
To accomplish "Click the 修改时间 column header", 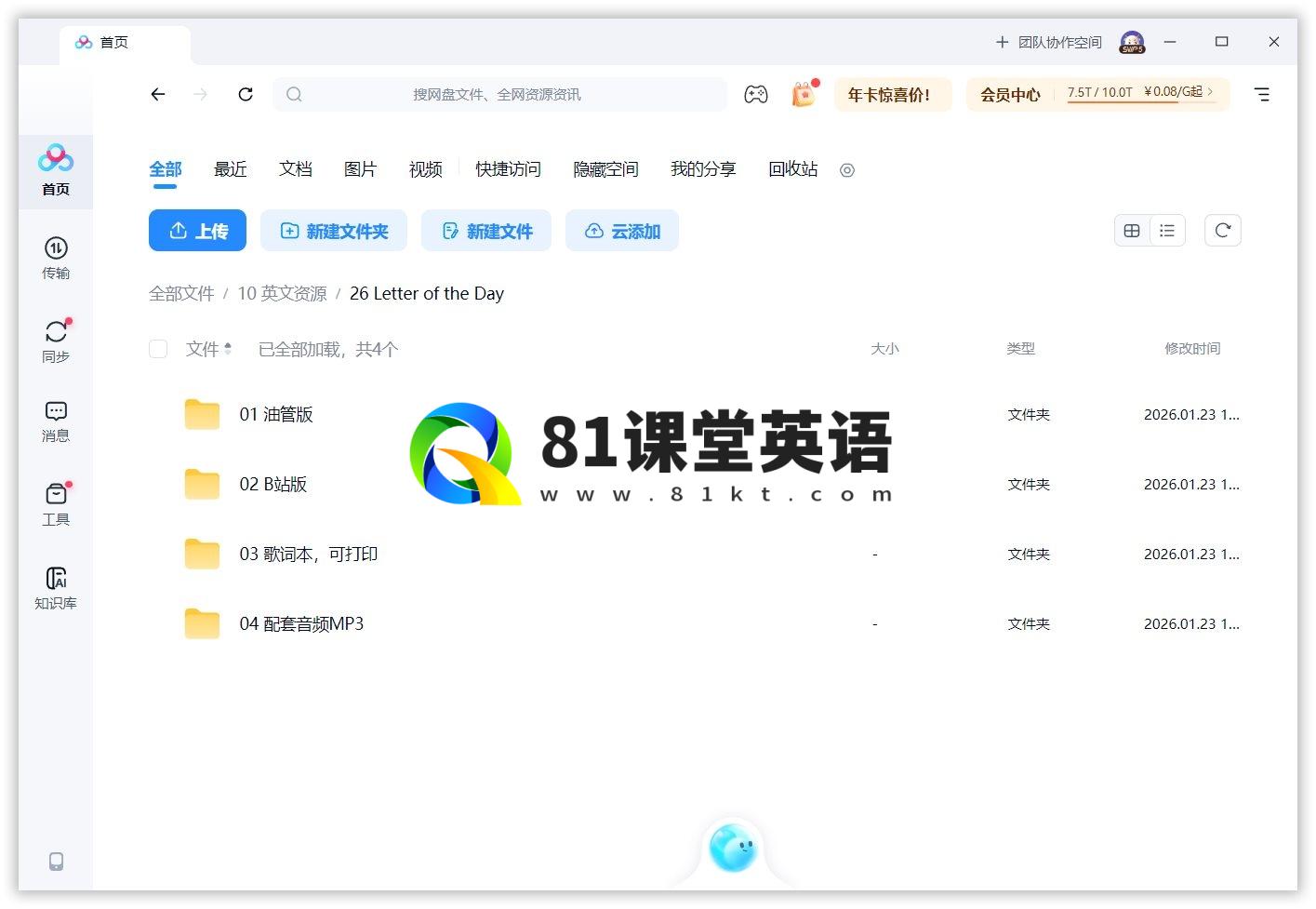I will [x=1192, y=349].
